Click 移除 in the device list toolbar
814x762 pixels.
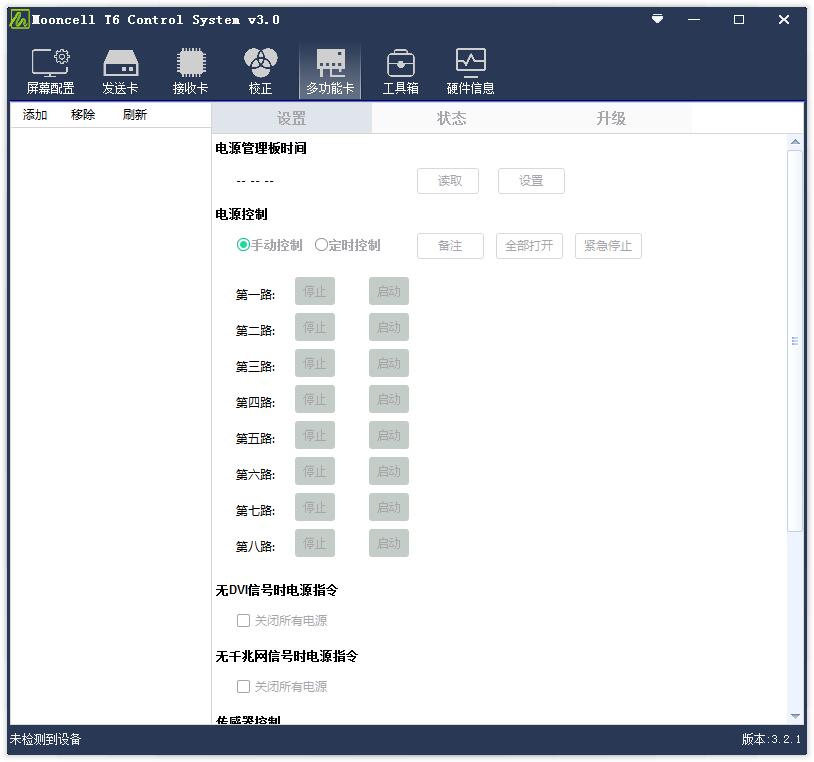[83, 115]
